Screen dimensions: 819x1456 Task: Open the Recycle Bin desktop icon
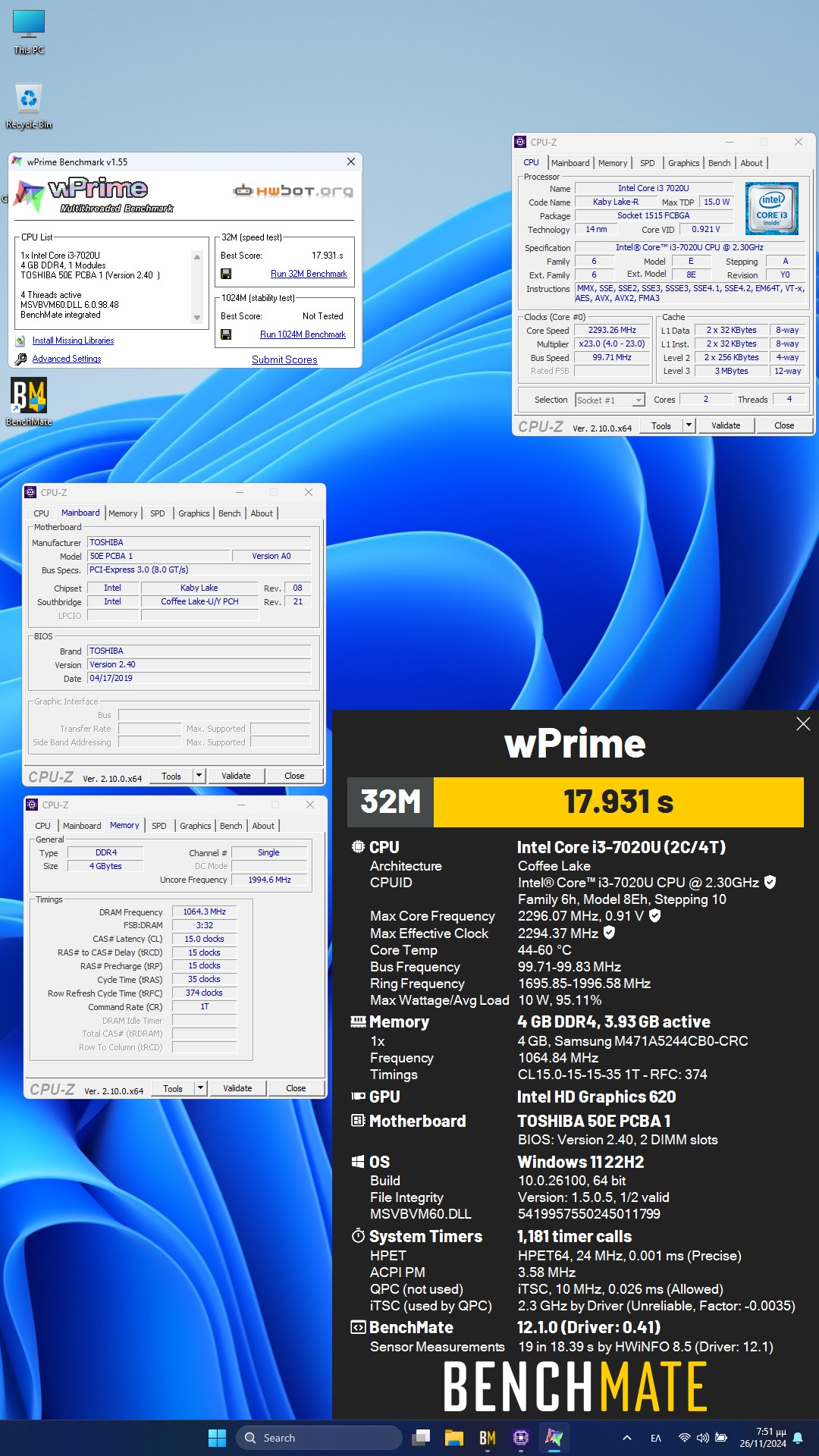pyautogui.click(x=29, y=105)
